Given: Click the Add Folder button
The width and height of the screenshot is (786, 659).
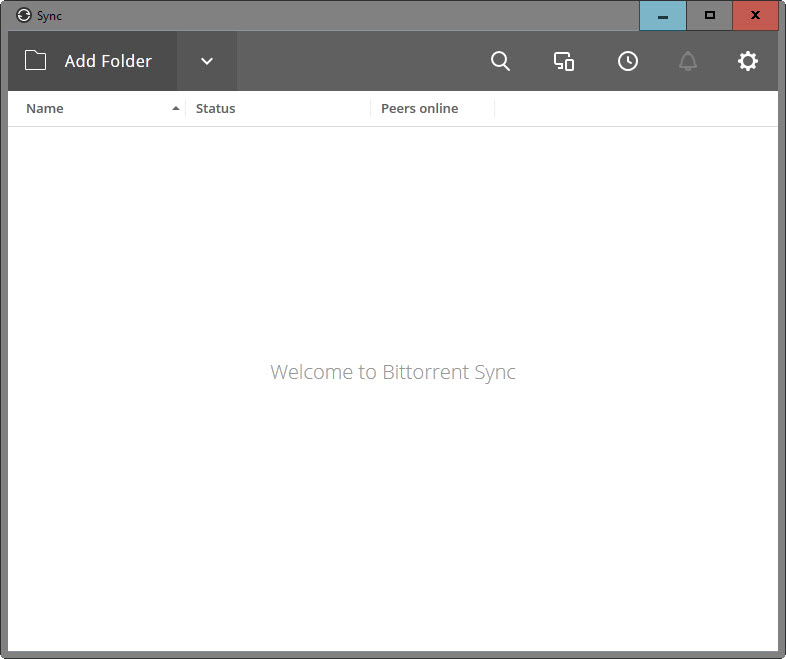Looking at the screenshot, I should [92, 61].
